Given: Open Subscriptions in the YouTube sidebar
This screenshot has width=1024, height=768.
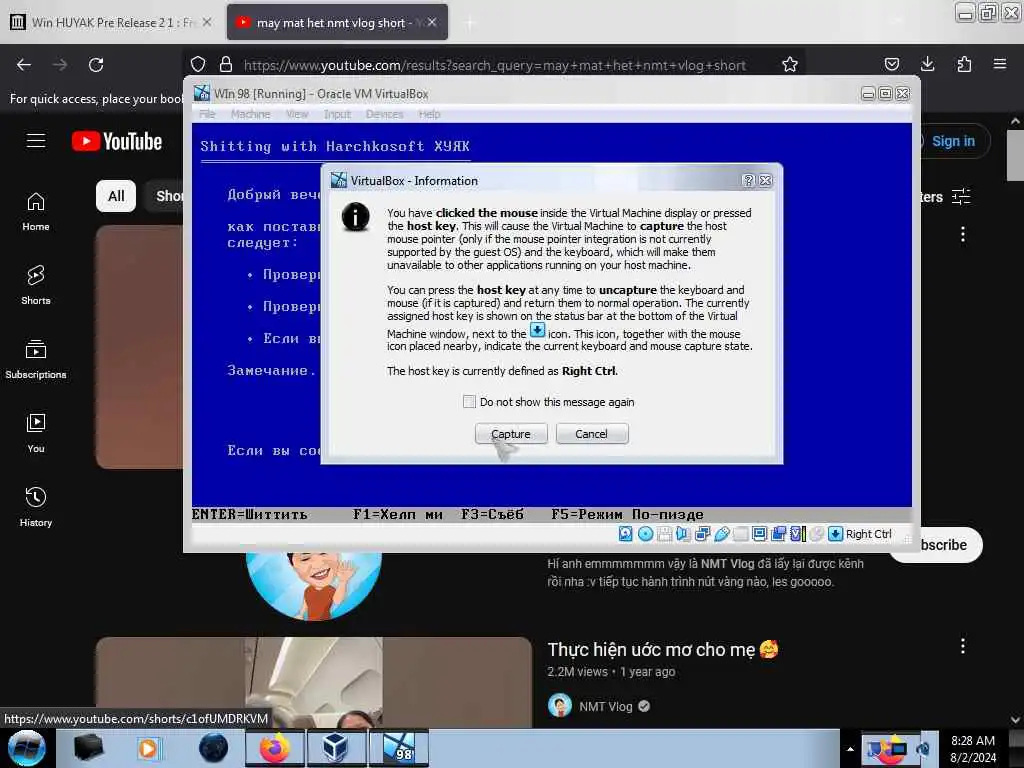Looking at the screenshot, I should click(36, 360).
